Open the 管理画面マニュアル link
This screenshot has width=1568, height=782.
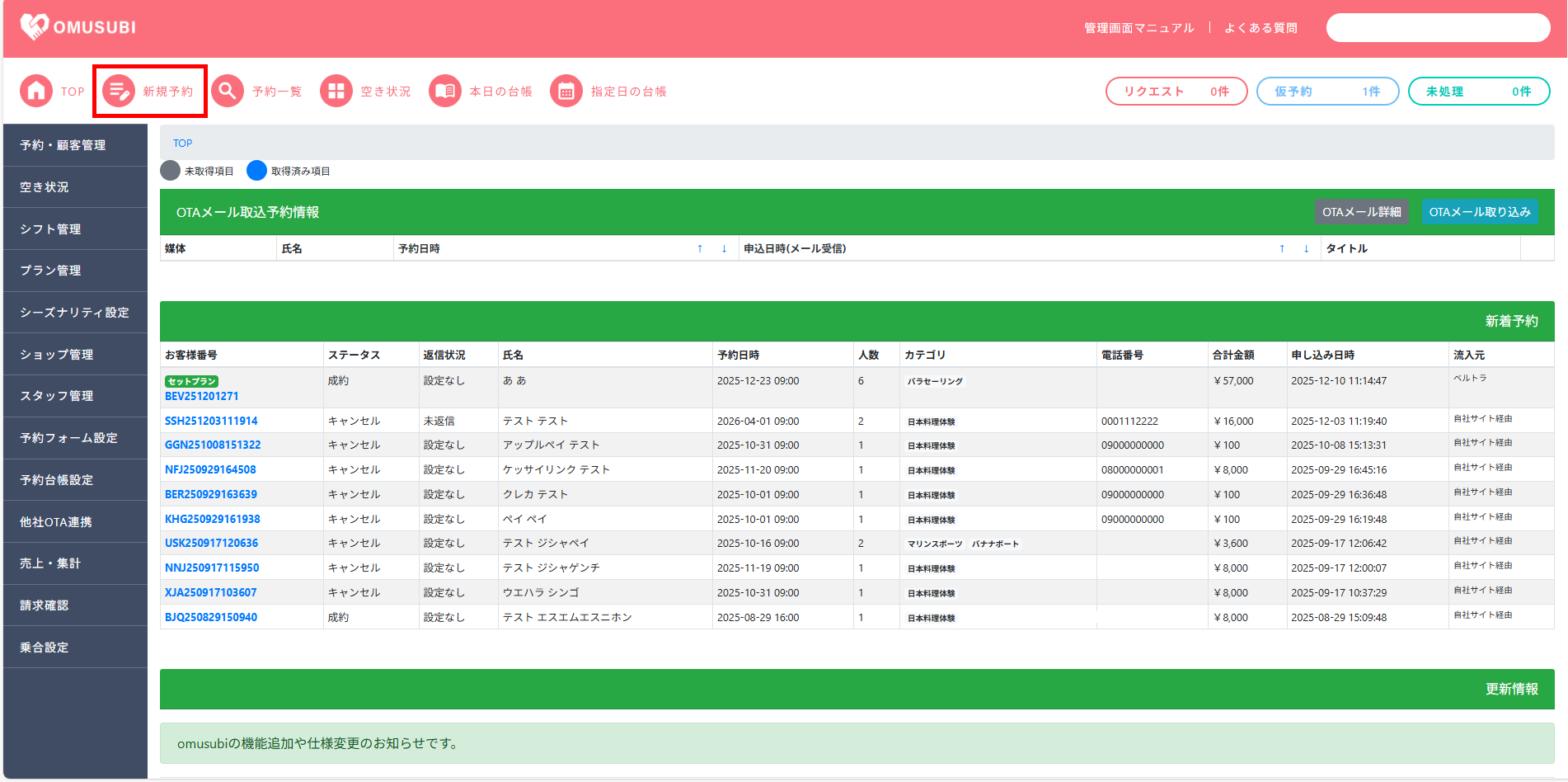(x=1138, y=28)
